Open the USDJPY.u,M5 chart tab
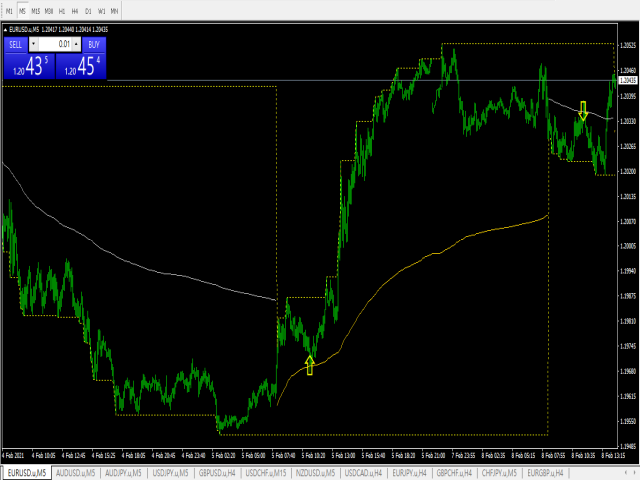Image resolution: width=640 pixels, height=480 pixels. 170,473
